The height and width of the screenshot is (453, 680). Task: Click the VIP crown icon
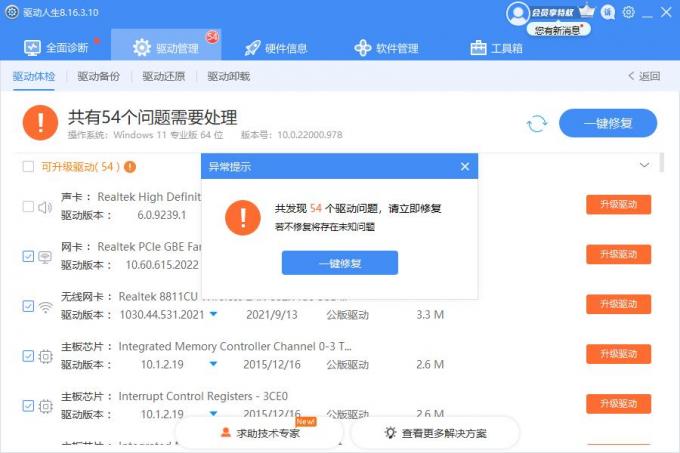586,12
